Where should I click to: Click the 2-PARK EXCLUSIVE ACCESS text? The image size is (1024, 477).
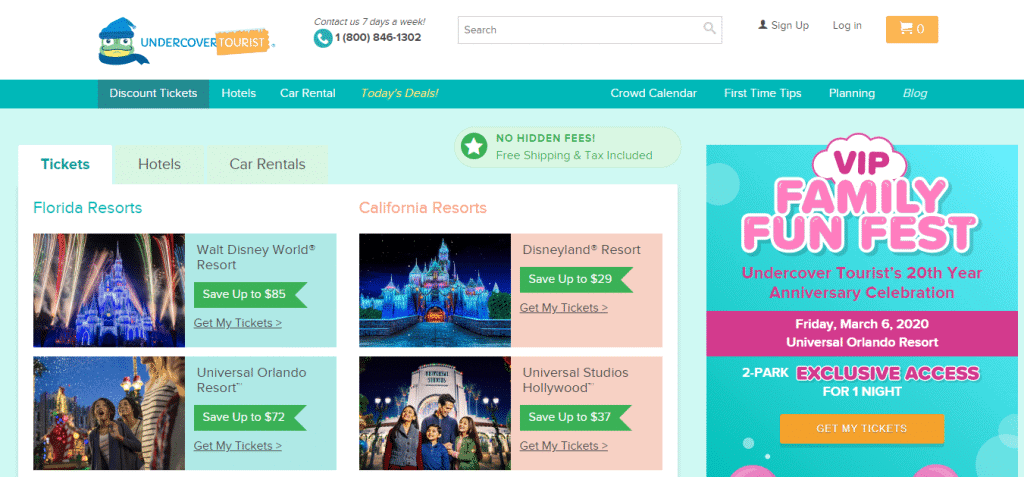pyautogui.click(x=861, y=374)
